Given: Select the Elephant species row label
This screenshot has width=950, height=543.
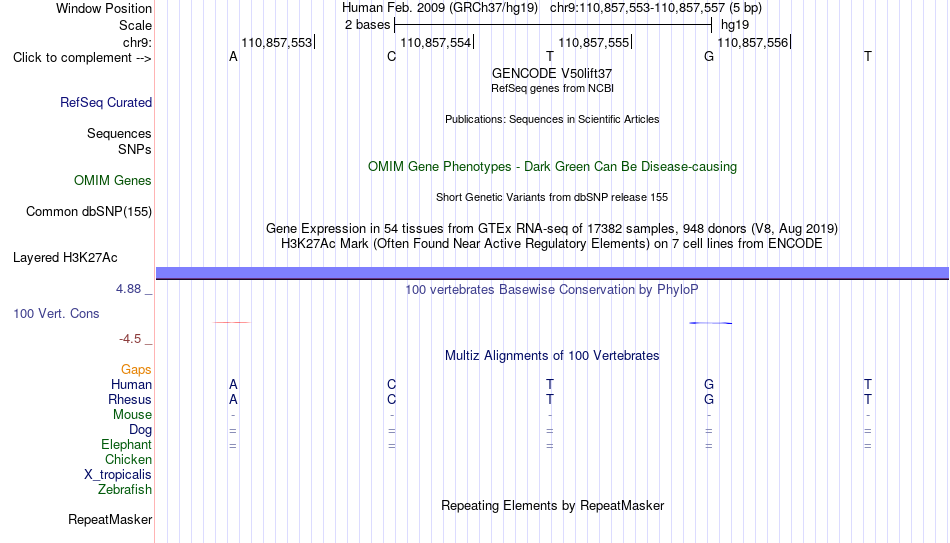Looking at the screenshot, I should [x=127, y=444].
